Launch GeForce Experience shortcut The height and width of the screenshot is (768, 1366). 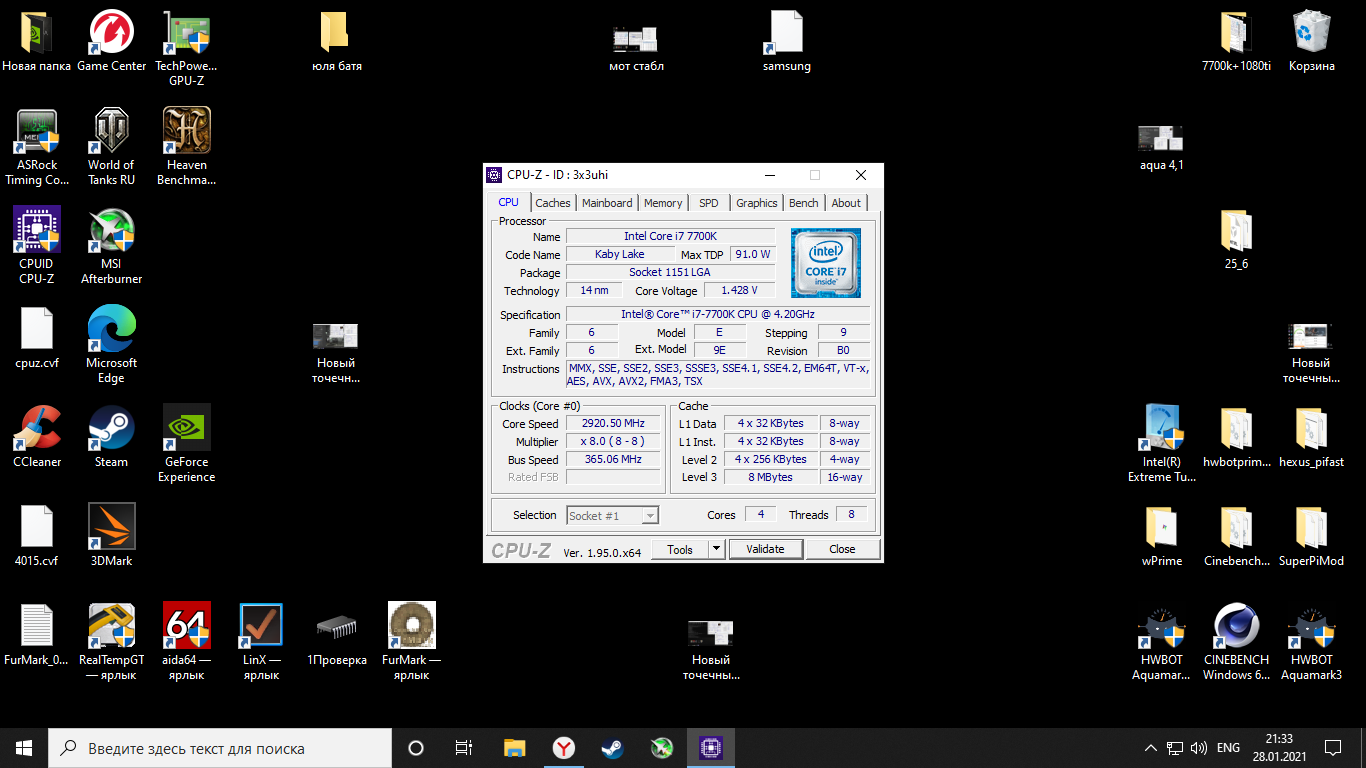187,444
